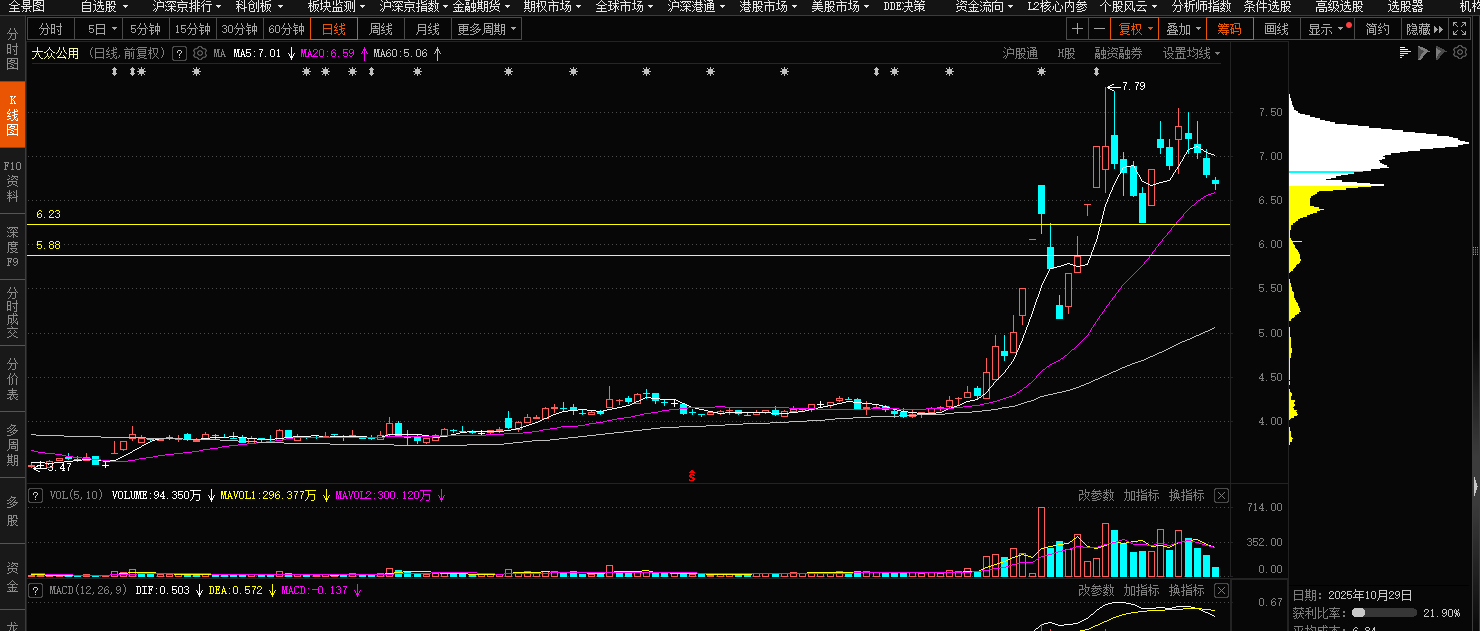Click the zoom-in plus button
The width and height of the screenshot is (1480, 631).
coord(1077,29)
